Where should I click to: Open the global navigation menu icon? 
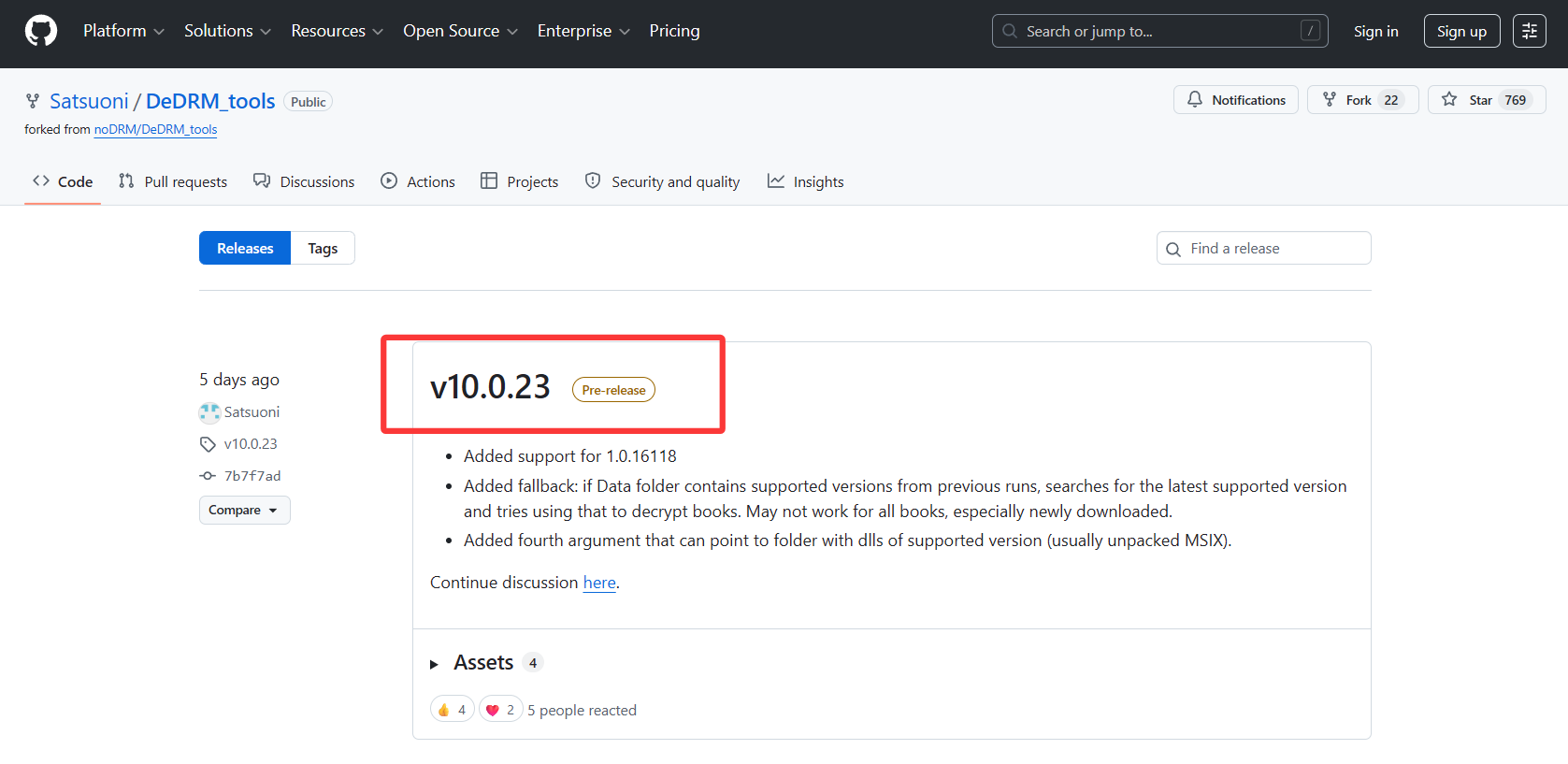1530,31
